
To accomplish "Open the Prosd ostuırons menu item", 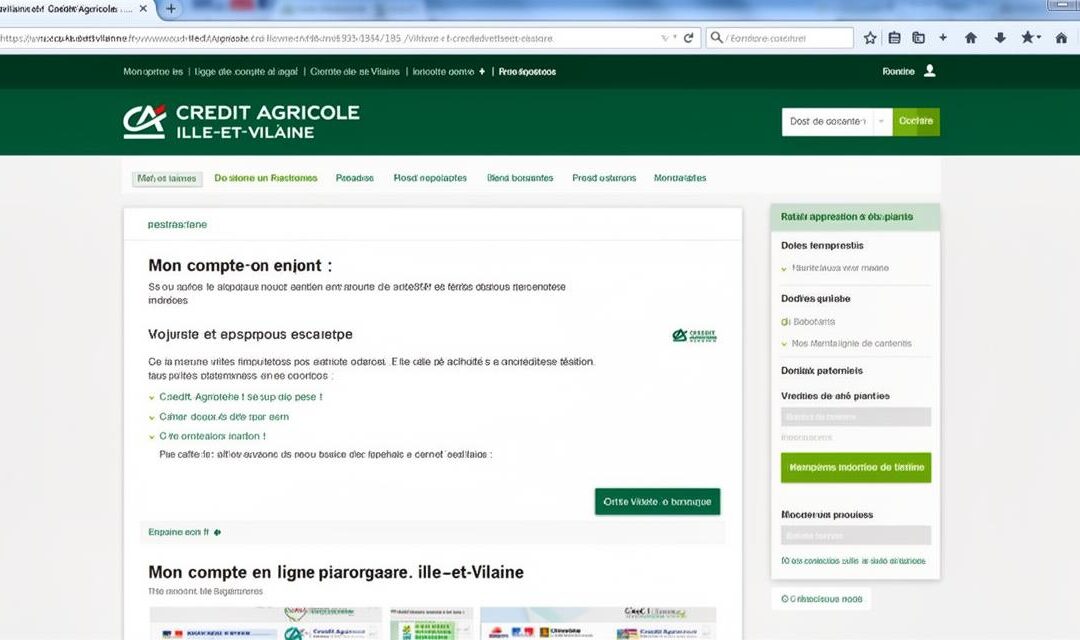I will point(604,178).
